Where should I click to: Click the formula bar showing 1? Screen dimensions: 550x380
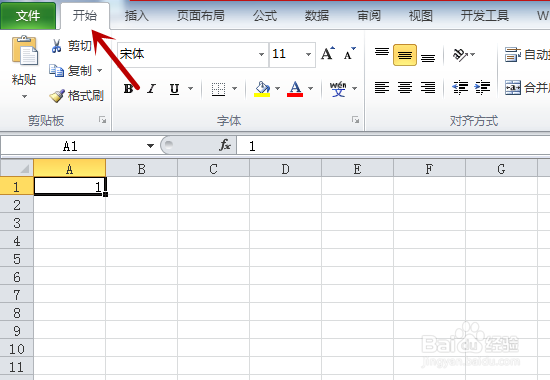(393, 146)
